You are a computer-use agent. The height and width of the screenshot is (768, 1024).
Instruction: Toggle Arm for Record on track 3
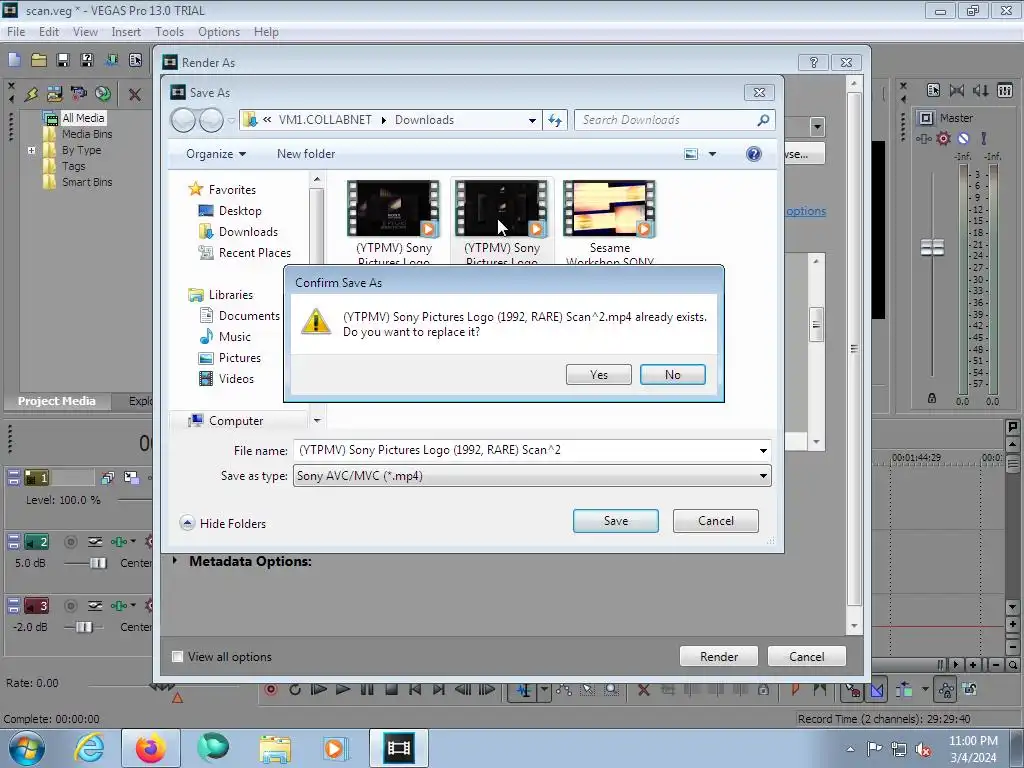[x=71, y=605]
